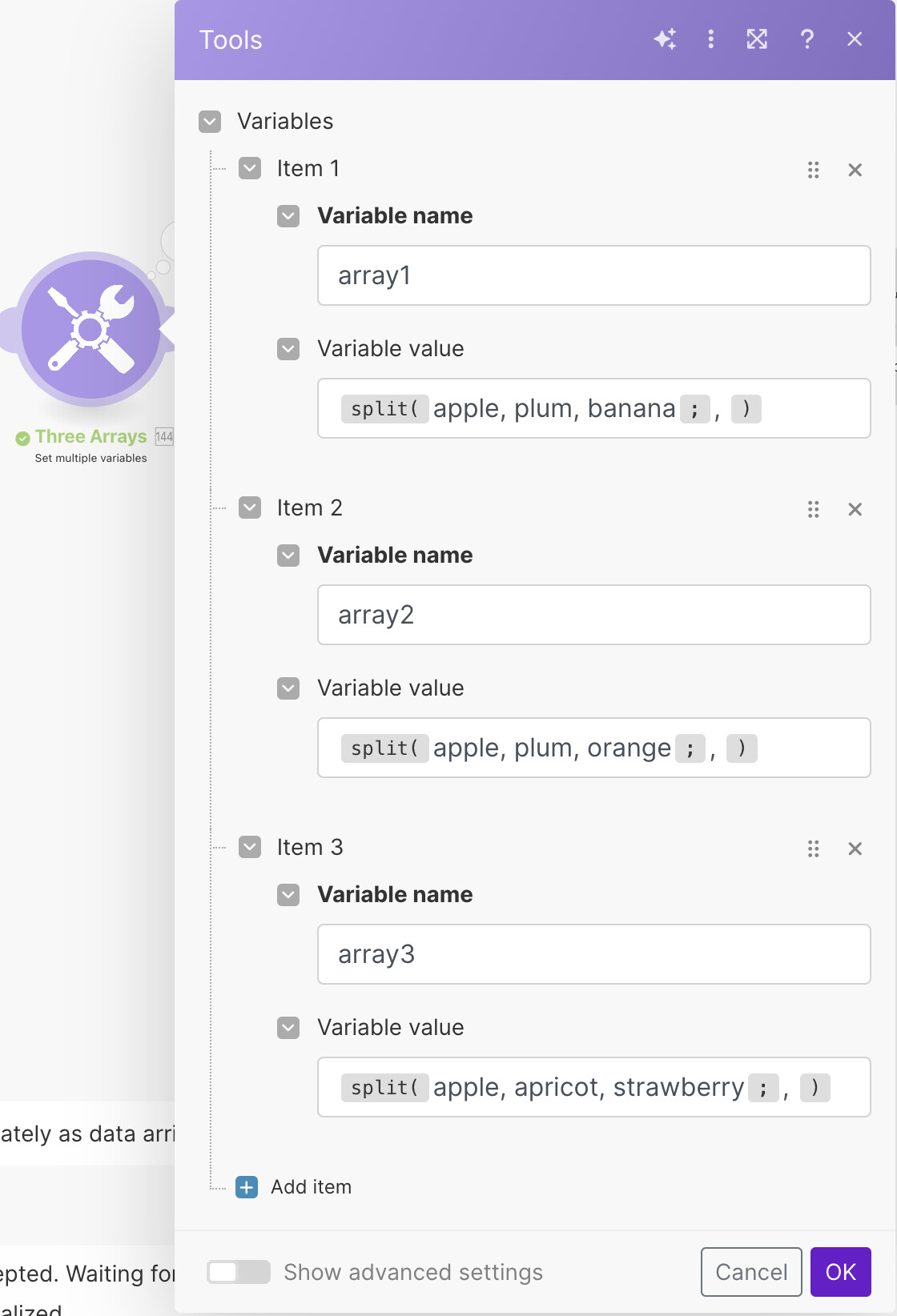Delete Item 3 using its X icon
Image resolution: width=897 pixels, height=1316 pixels.
[855, 849]
